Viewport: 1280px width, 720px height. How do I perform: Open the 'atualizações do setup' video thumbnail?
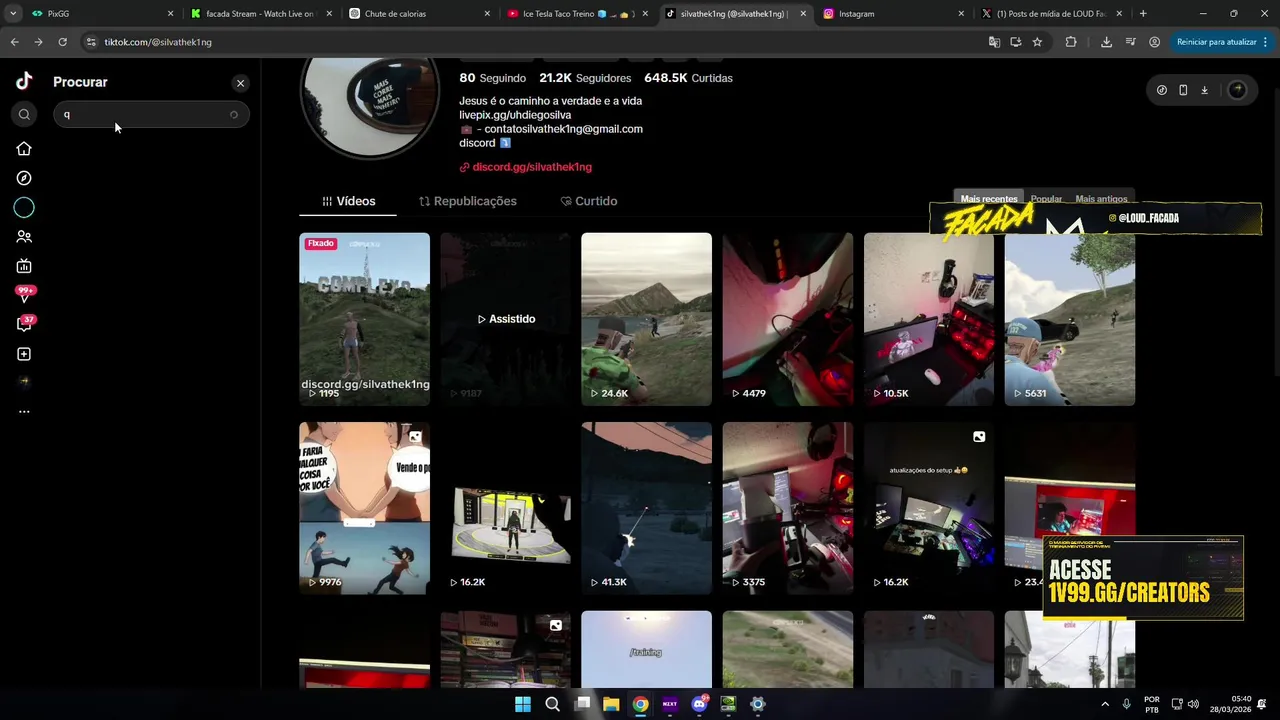tap(928, 508)
